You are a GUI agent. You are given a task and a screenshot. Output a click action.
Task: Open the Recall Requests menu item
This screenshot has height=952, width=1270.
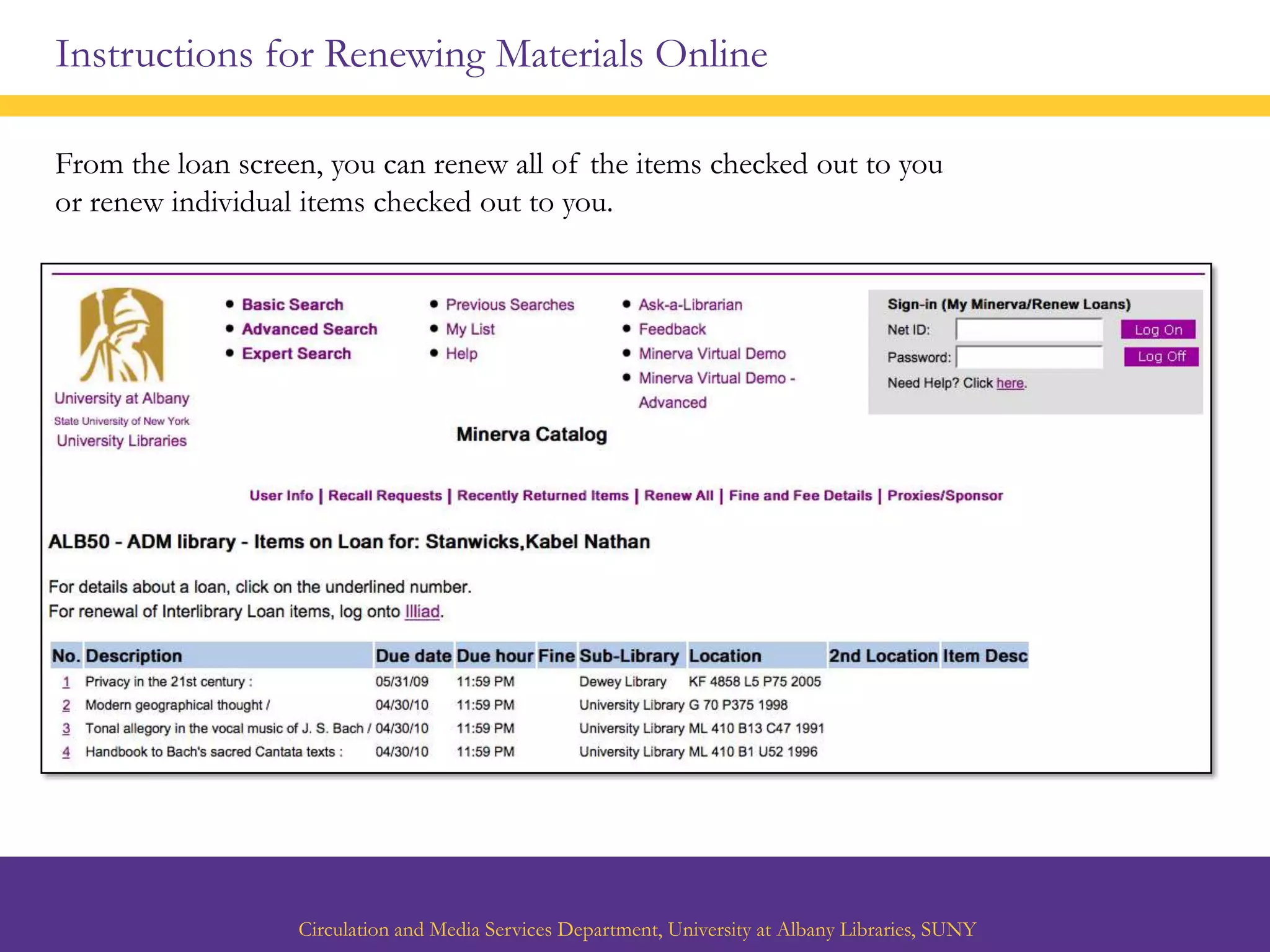coord(384,495)
